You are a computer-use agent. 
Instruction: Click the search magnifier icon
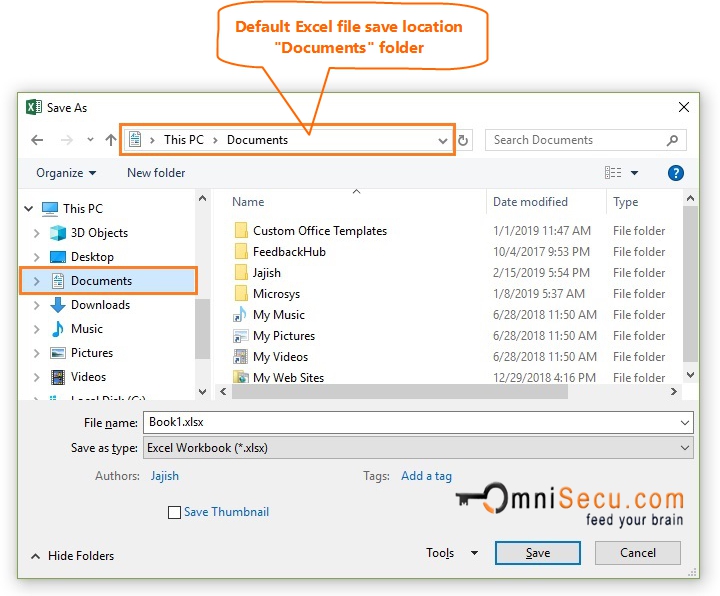pyautogui.click(x=673, y=140)
